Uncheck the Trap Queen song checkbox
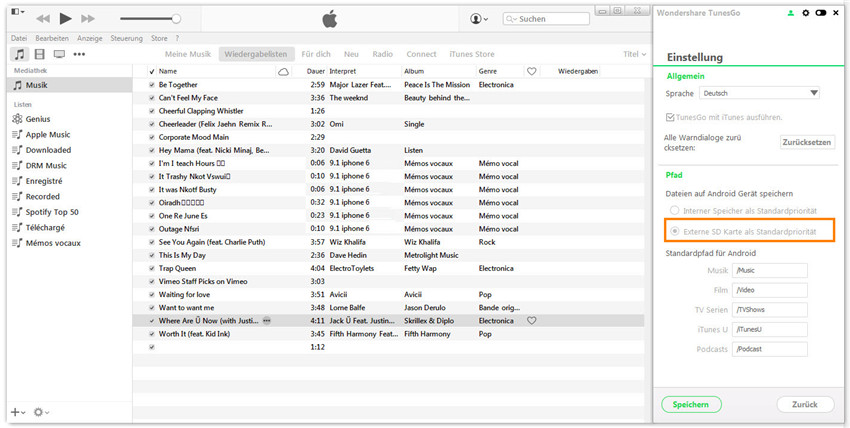The image size is (850, 428). coord(152,269)
